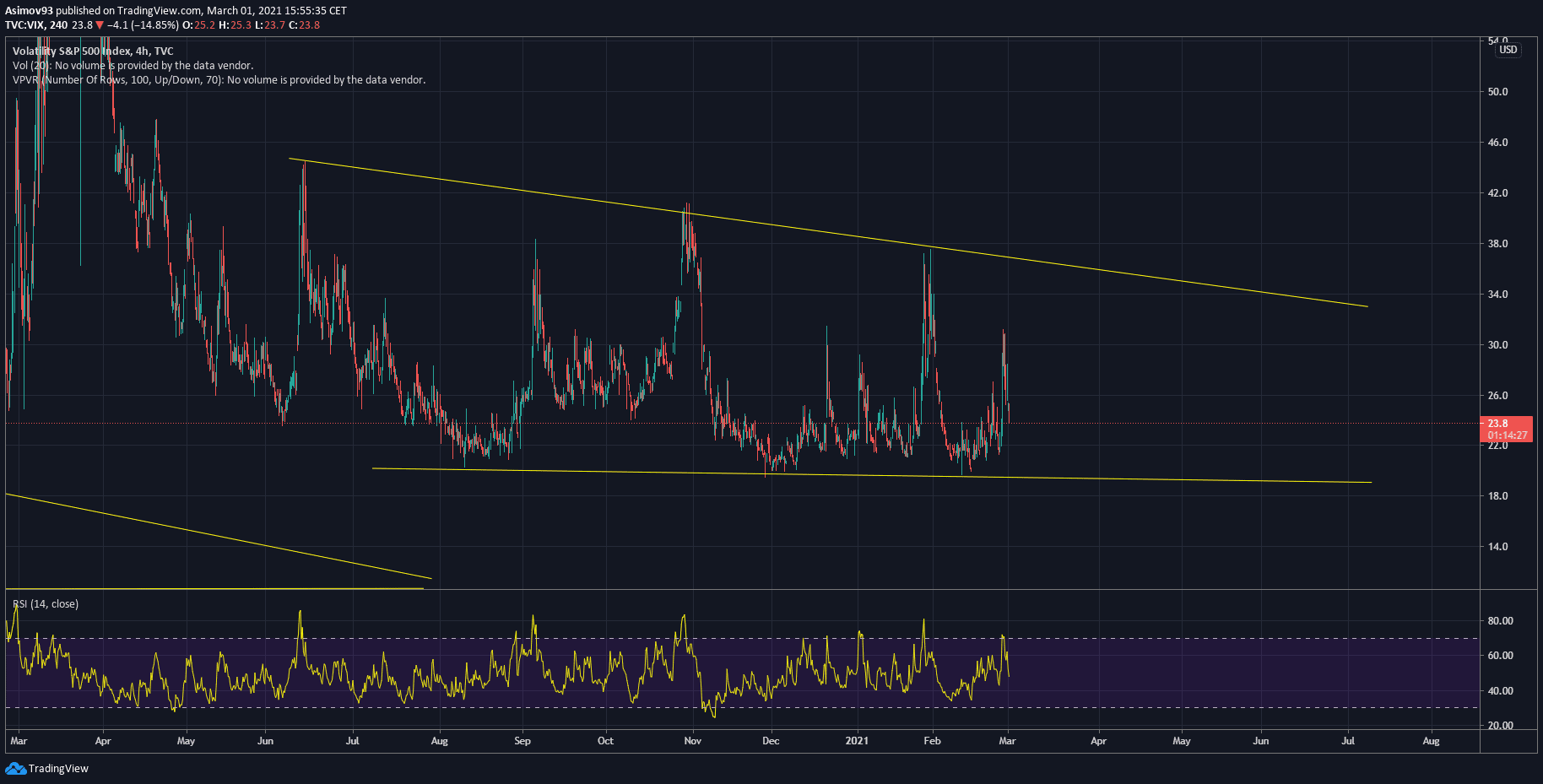
Task: Select the Sep label on time axis
Action: pyautogui.click(x=522, y=741)
